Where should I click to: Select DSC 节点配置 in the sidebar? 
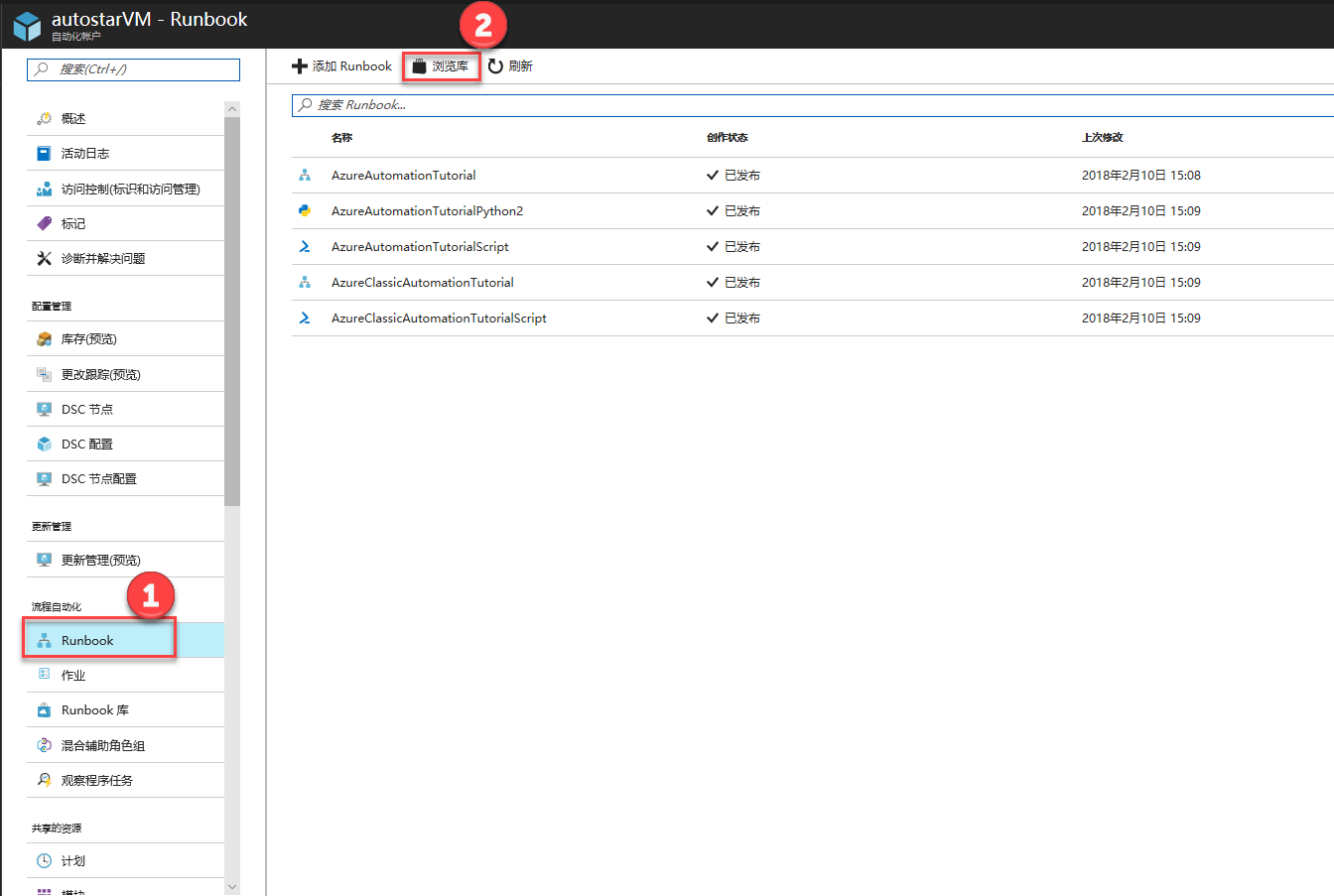(126, 478)
